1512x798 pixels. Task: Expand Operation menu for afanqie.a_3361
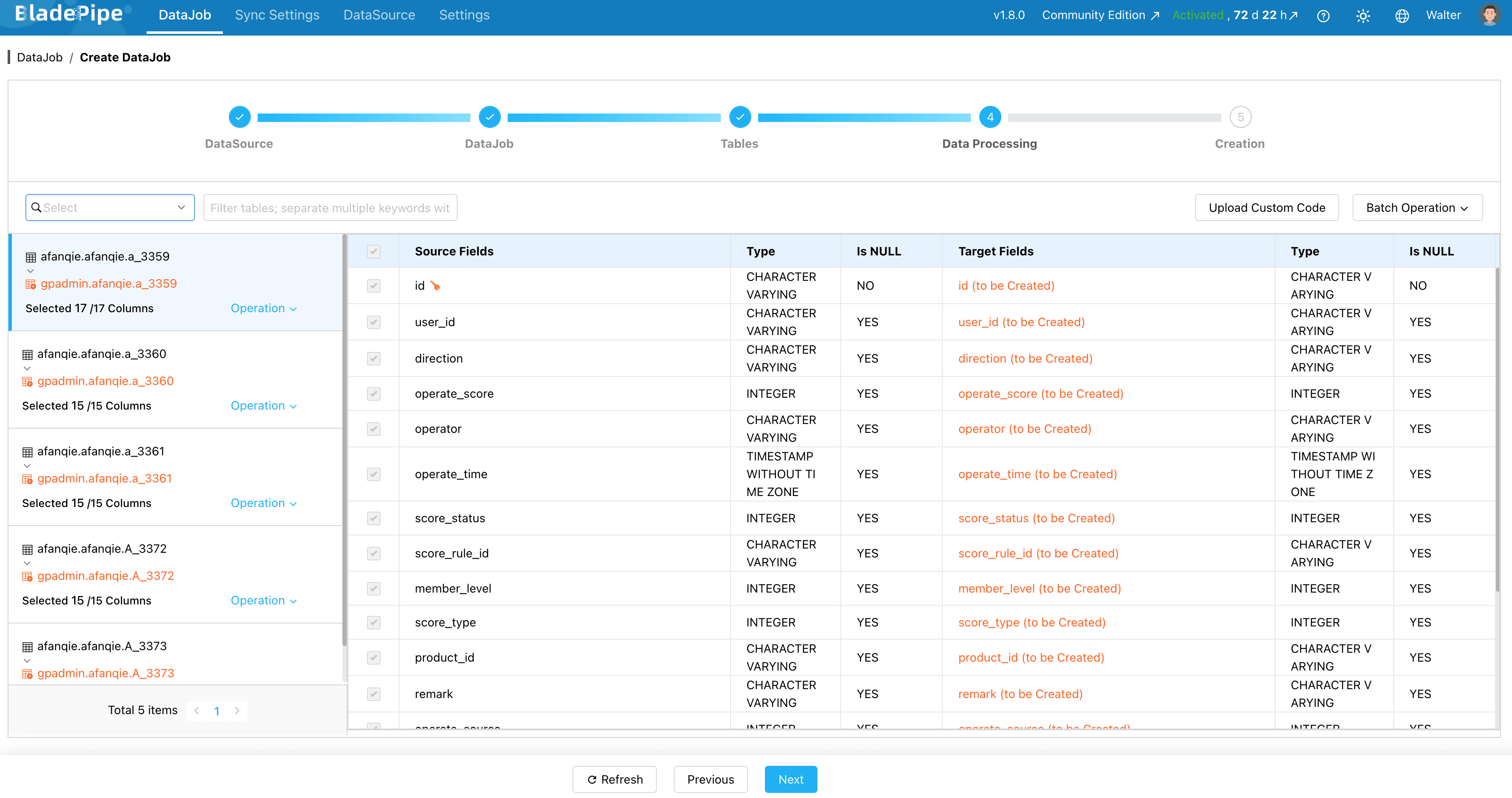click(x=264, y=504)
